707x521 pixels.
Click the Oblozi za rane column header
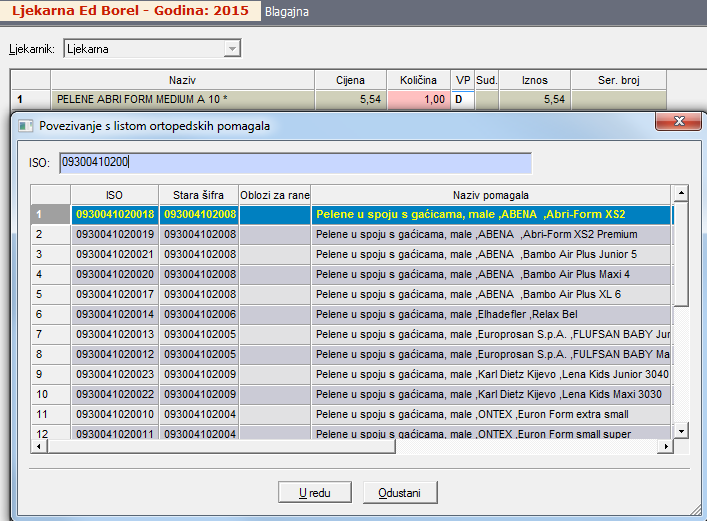click(x=275, y=194)
